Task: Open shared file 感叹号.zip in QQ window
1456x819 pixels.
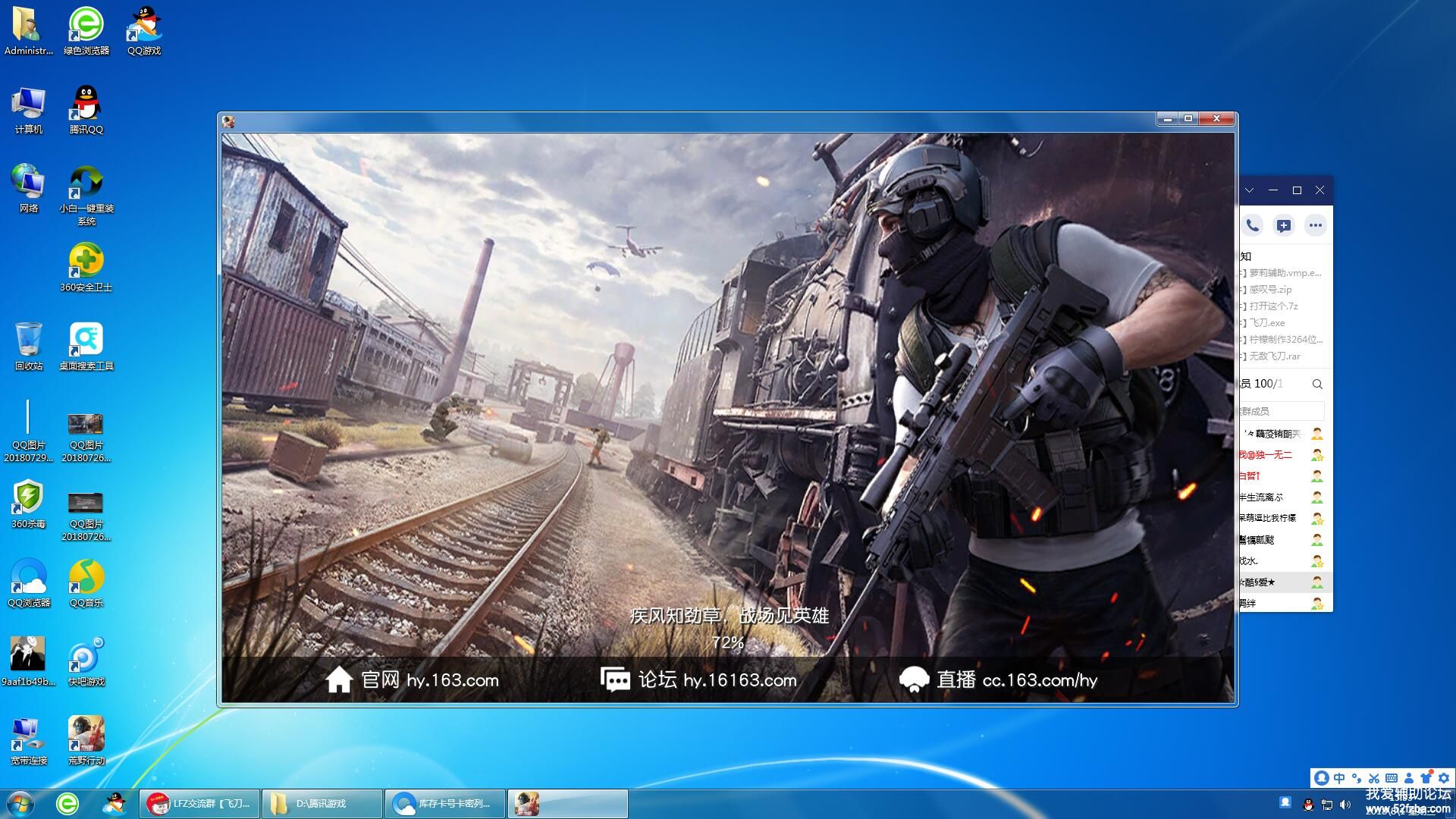Action: click(1270, 290)
